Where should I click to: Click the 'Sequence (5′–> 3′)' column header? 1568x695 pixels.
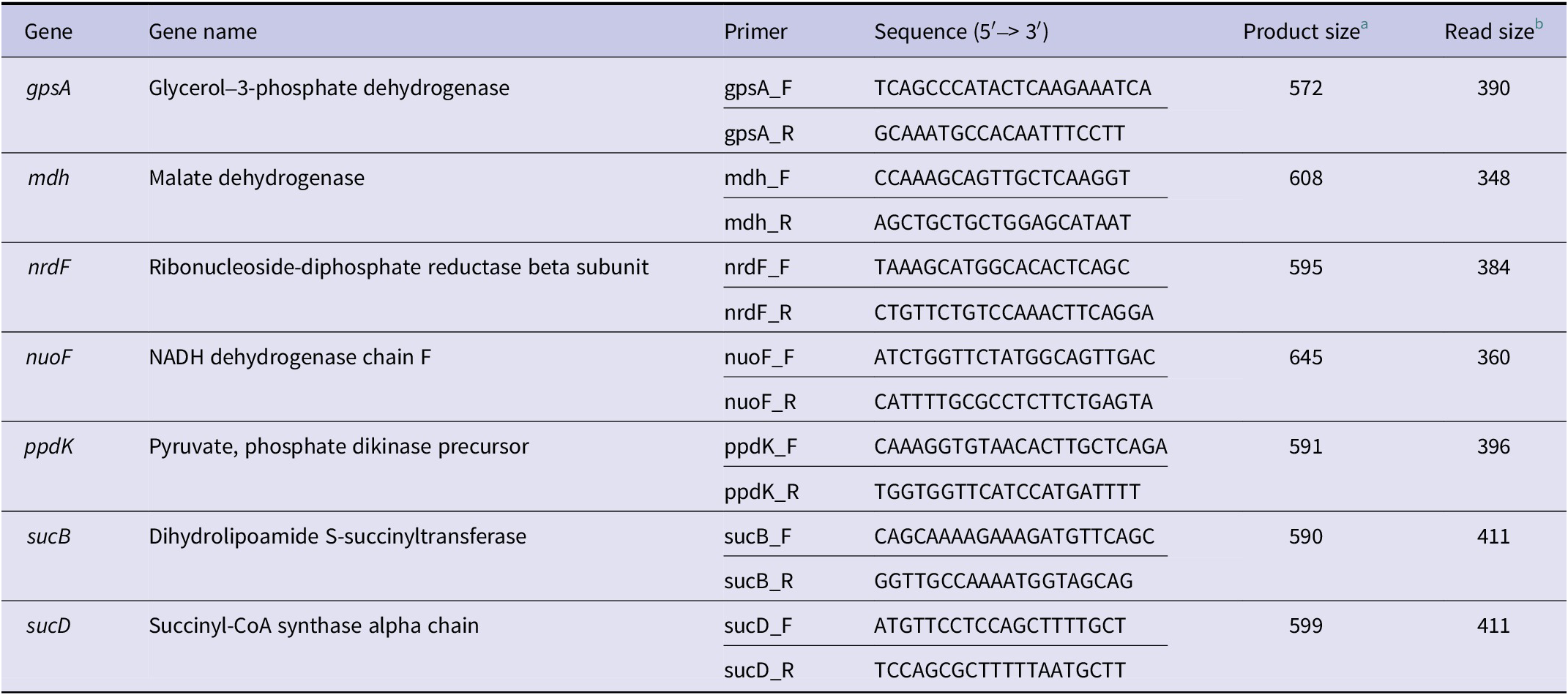coord(961,32)
